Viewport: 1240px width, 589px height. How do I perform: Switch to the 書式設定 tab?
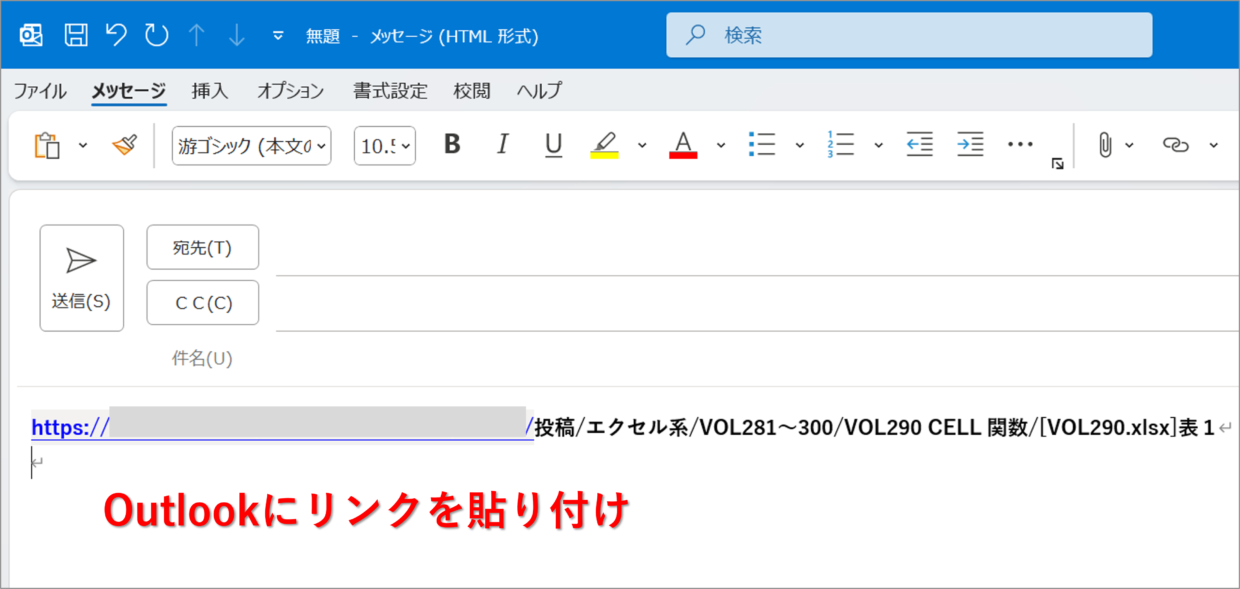390,91
